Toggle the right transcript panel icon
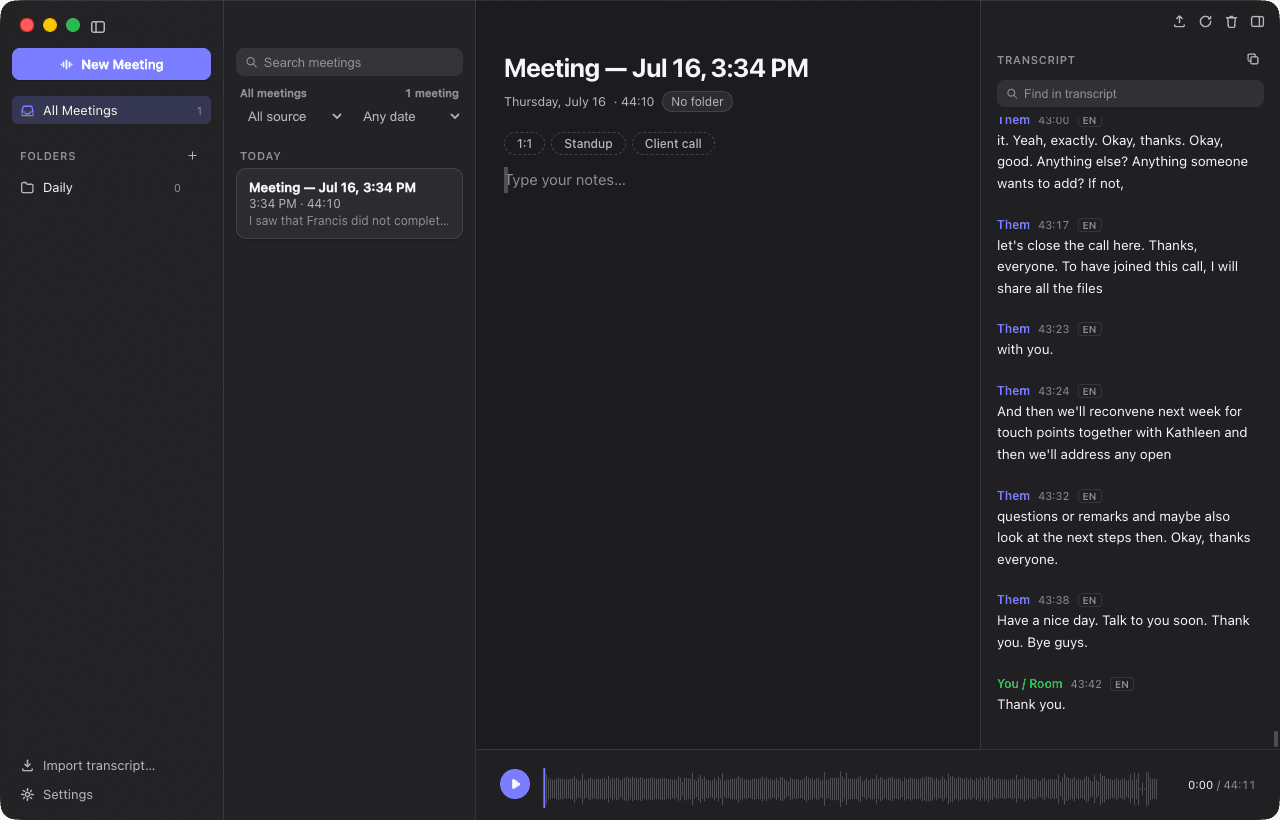 tap(1257, 22)
